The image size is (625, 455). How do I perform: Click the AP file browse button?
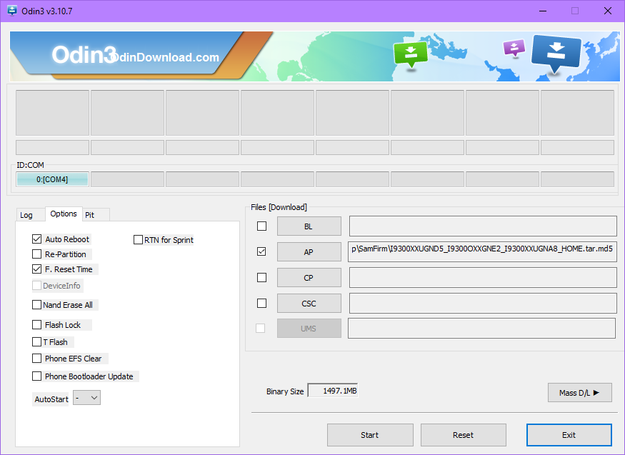[x=309, y=252]
